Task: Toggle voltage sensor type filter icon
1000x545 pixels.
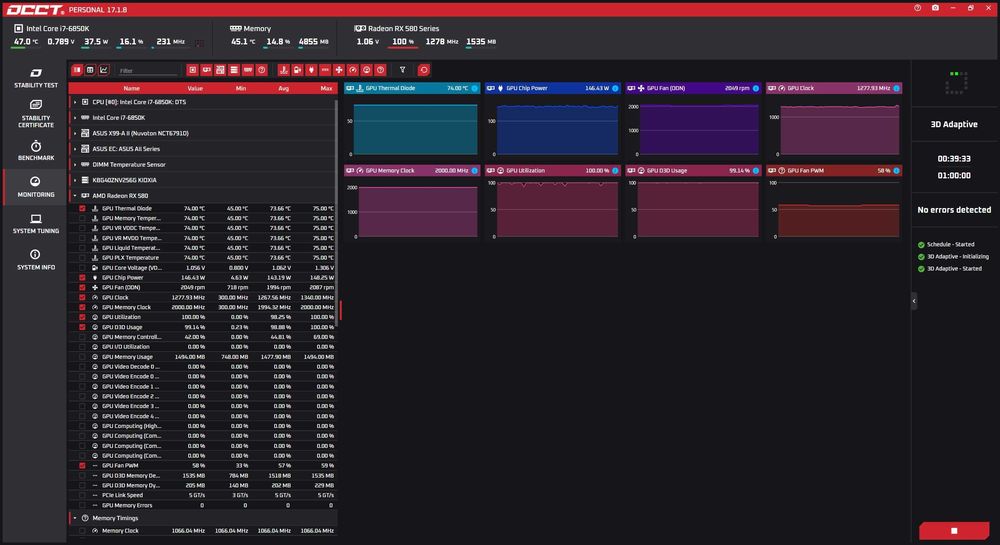Action: coord(297,70)
